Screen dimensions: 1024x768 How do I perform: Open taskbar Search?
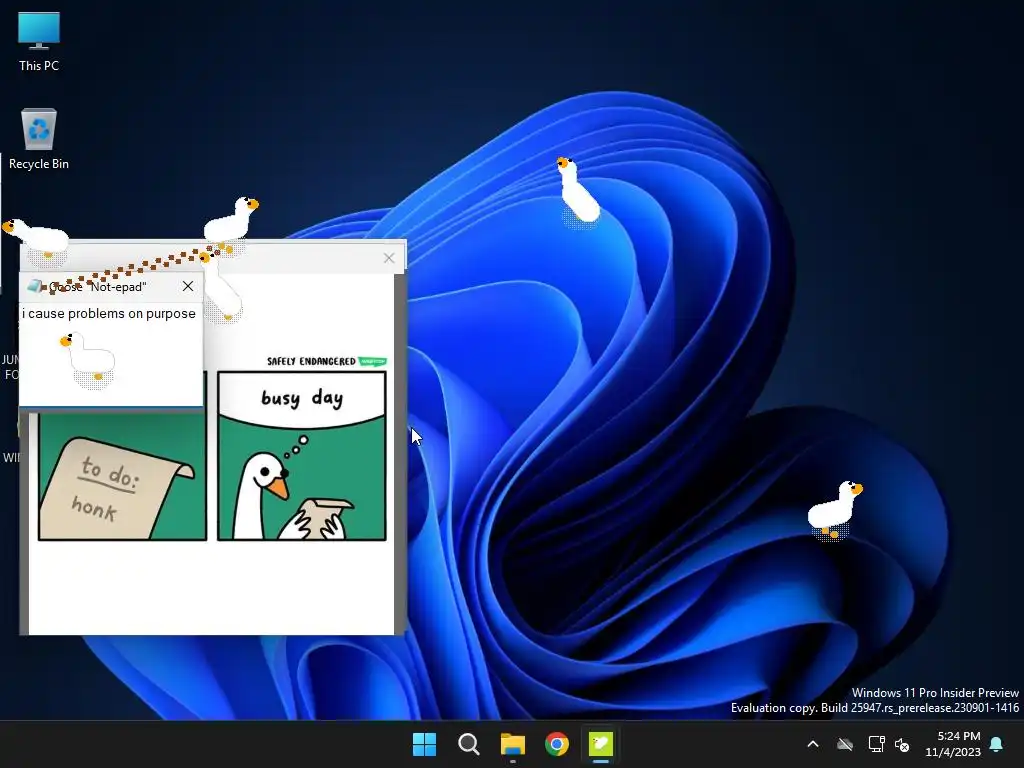coord(468,744)
